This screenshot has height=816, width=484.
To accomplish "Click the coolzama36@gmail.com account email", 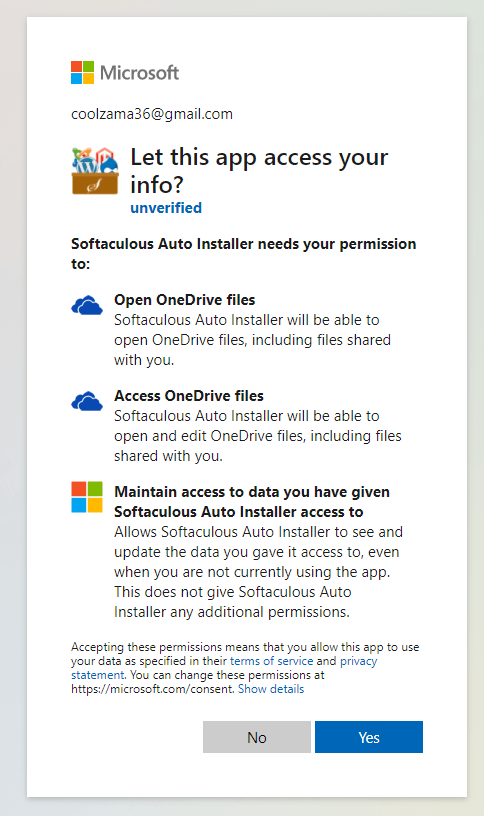I will click(x=152, y=114).
